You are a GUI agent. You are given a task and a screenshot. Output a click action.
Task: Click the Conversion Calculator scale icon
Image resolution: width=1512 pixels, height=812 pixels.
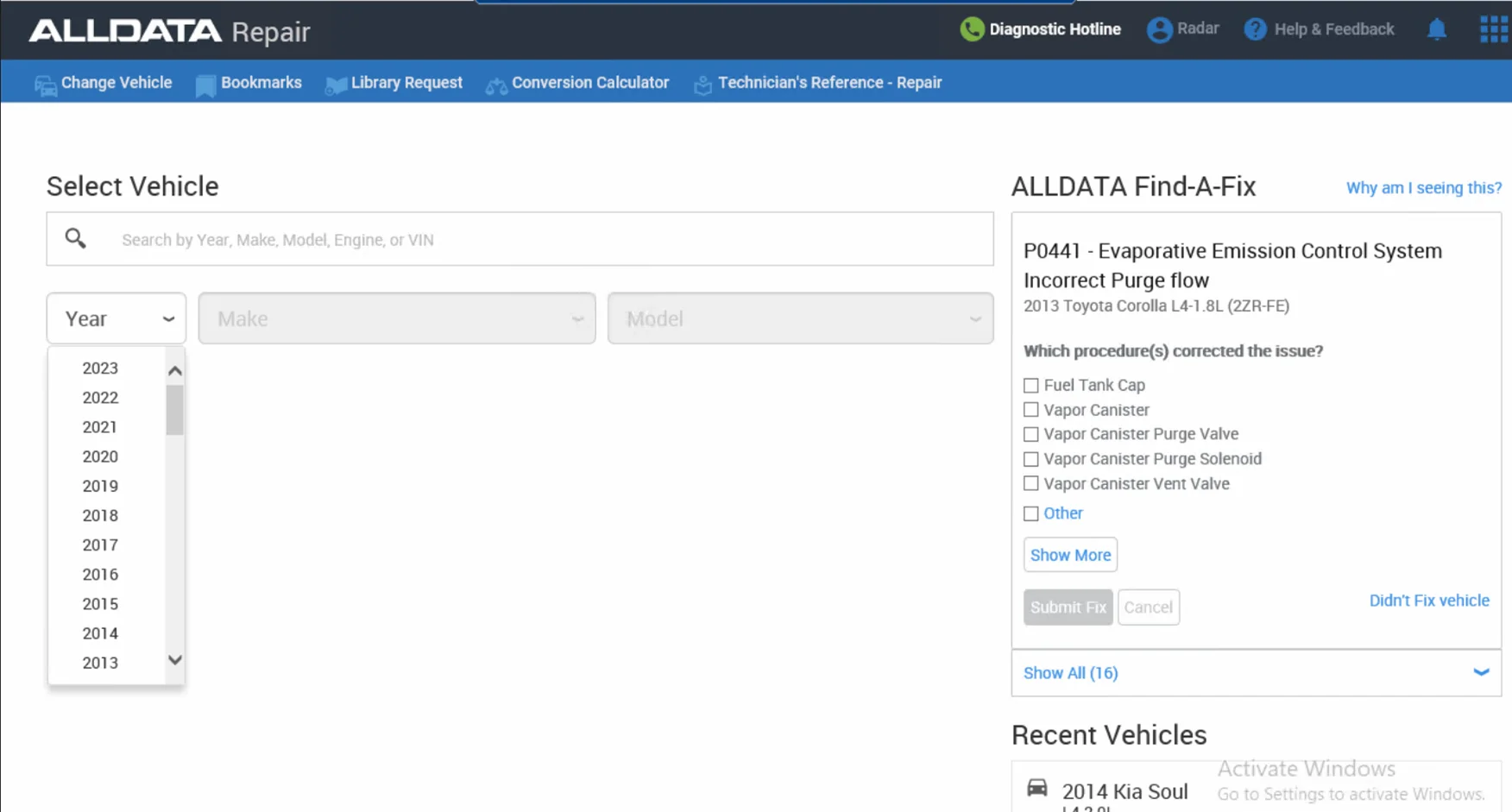(x=496, y=85)
